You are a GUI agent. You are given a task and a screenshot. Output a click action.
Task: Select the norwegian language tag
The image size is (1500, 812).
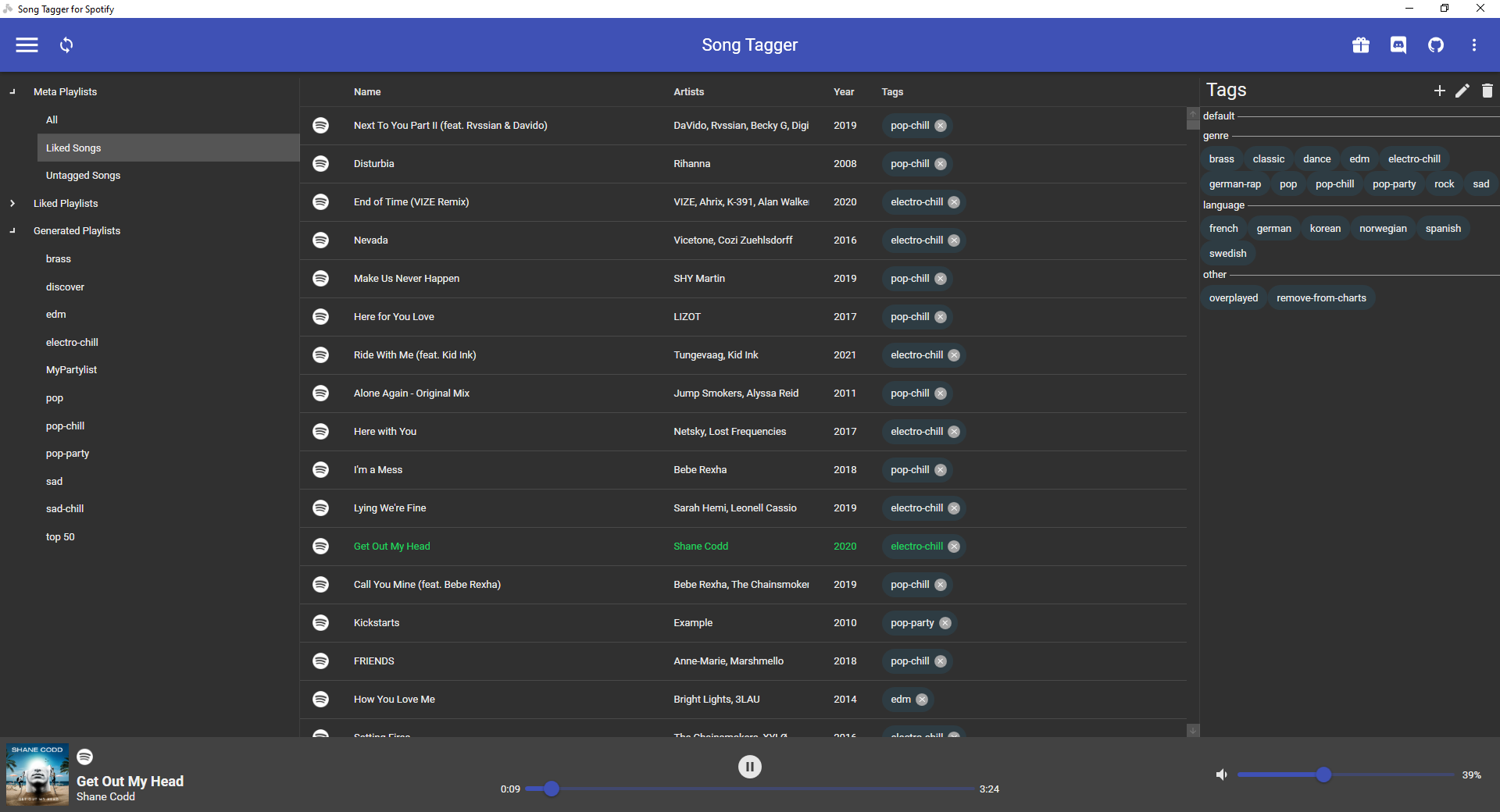tap(1383, 229)
